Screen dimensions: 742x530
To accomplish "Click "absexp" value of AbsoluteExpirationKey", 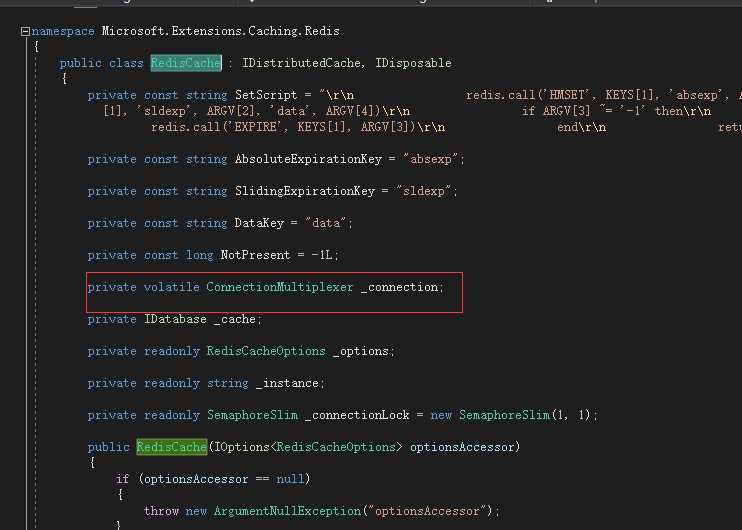I will pos(430,159).
